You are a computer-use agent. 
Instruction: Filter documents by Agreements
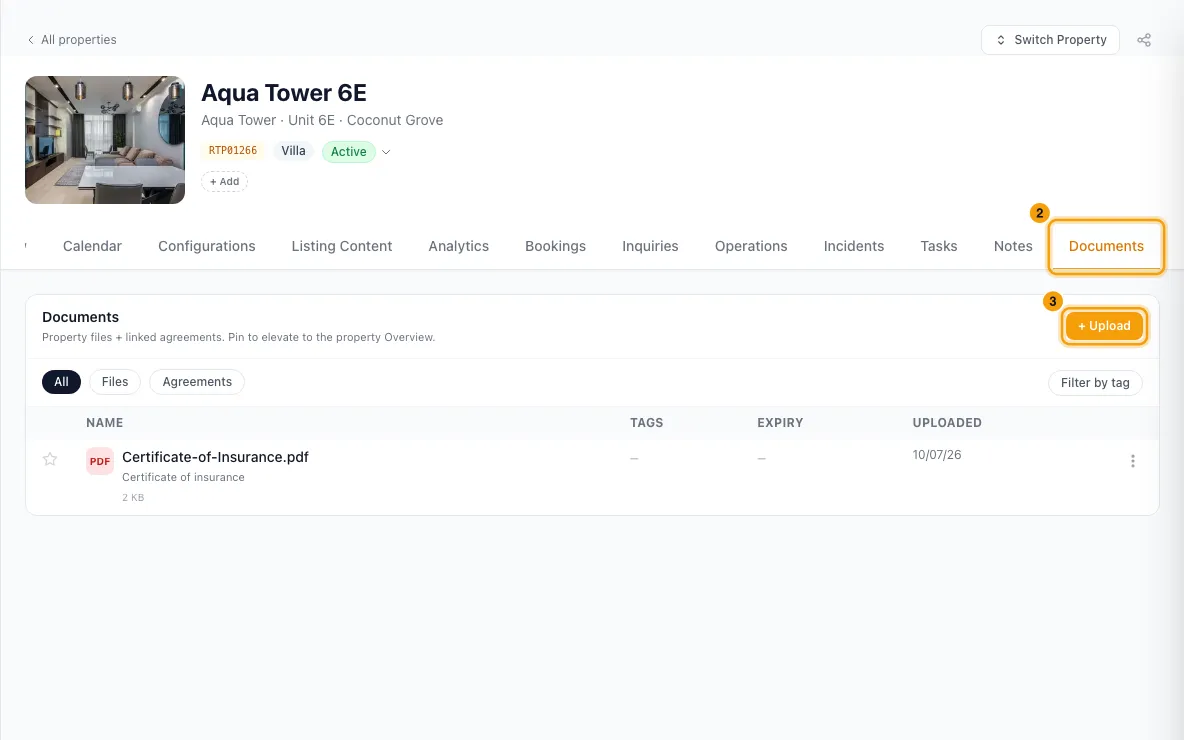[x=197, y=382]
